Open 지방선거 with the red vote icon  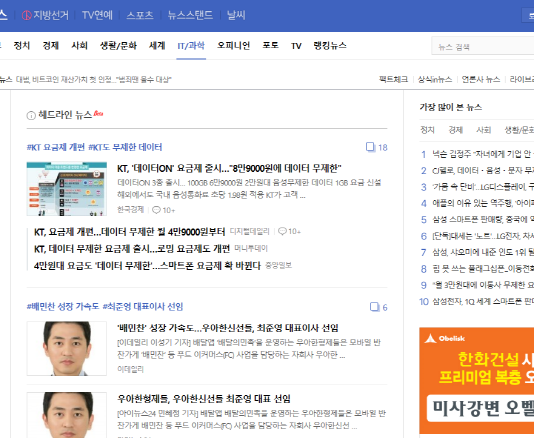coord(45,15)
